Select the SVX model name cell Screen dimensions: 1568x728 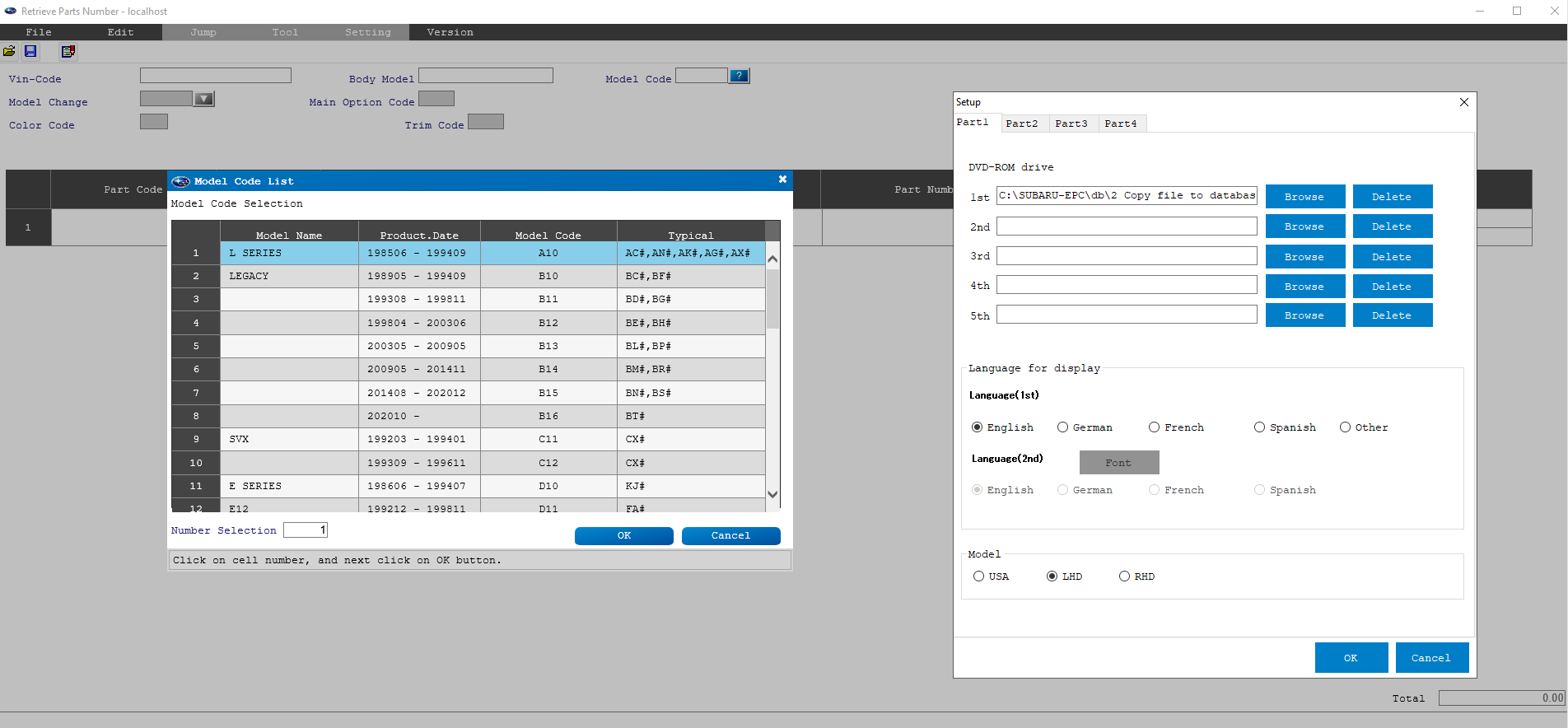(289, 439)
